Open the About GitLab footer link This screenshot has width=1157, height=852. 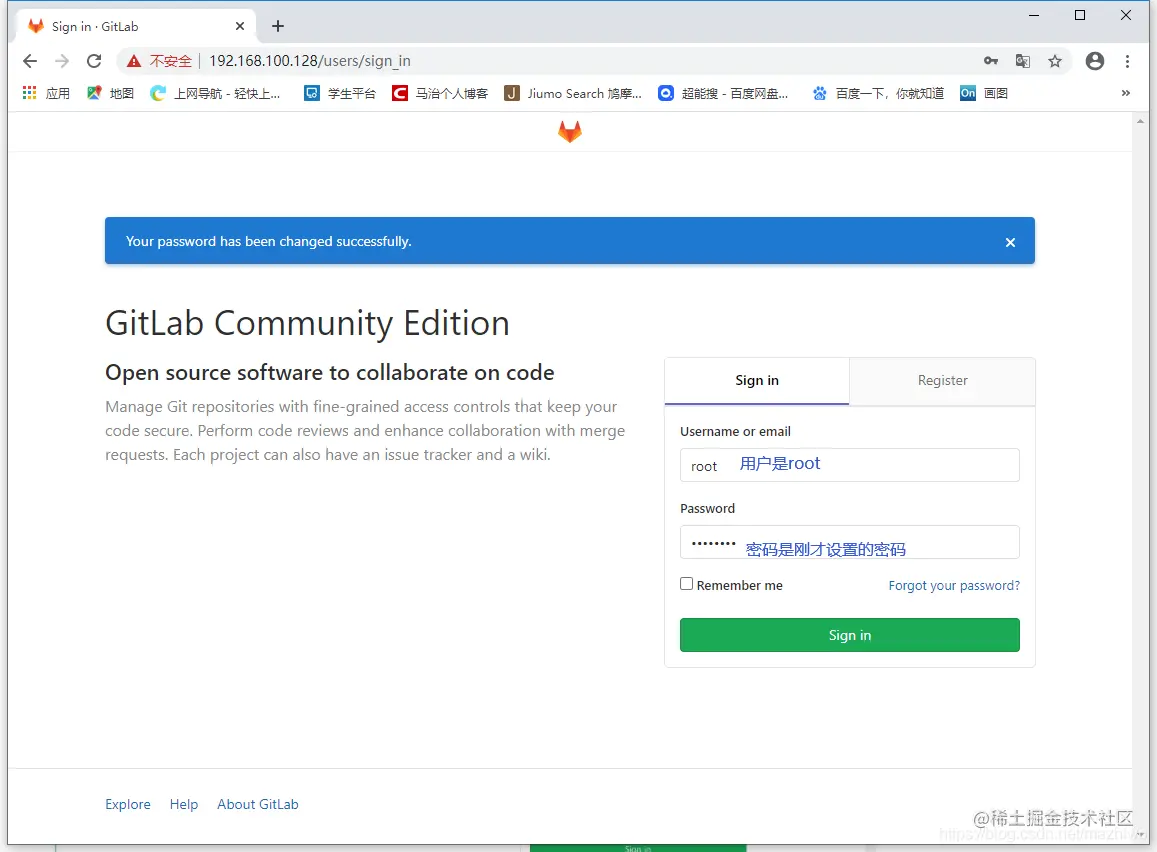point(258,804)
